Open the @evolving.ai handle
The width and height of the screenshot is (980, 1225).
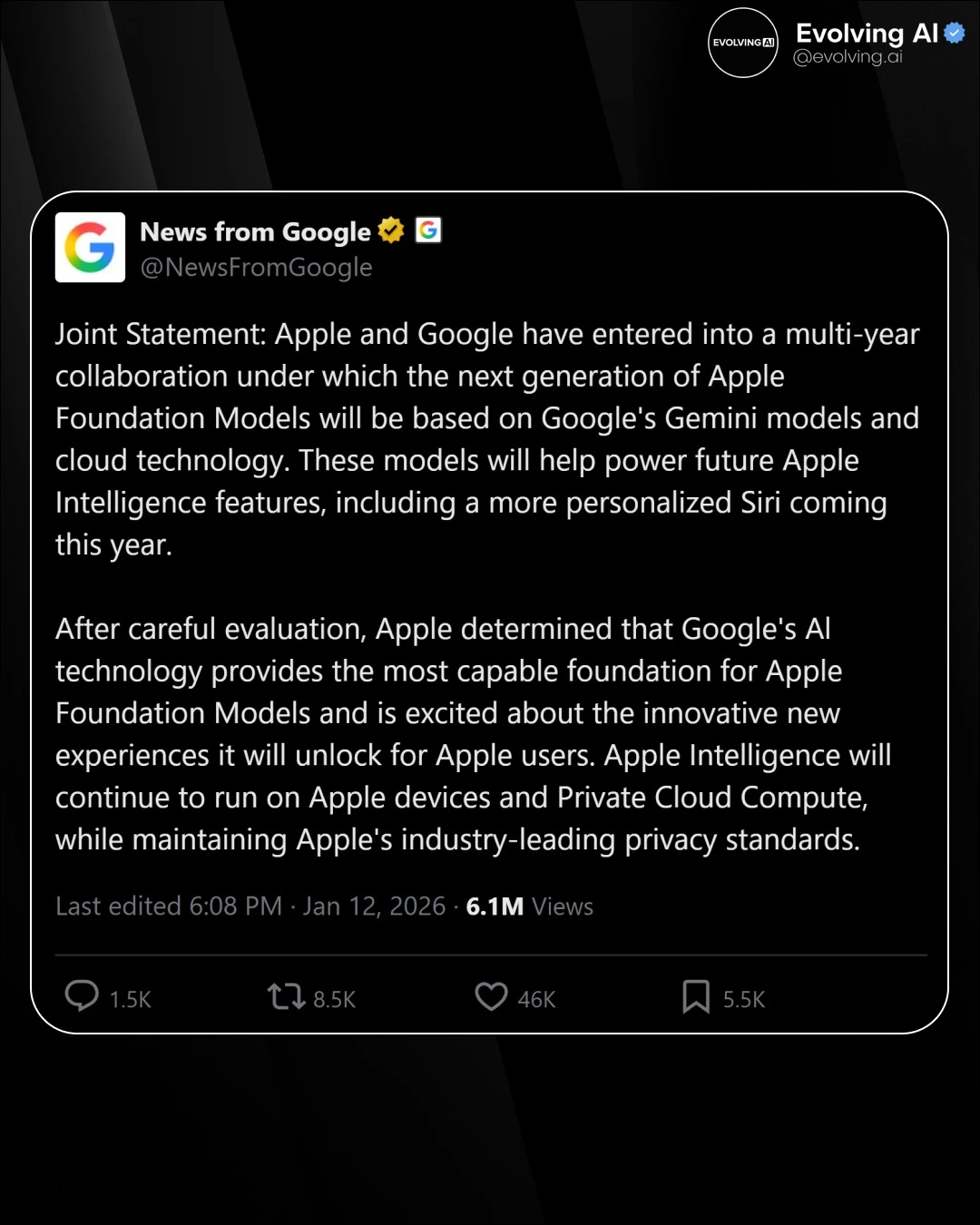click(848, 57)
